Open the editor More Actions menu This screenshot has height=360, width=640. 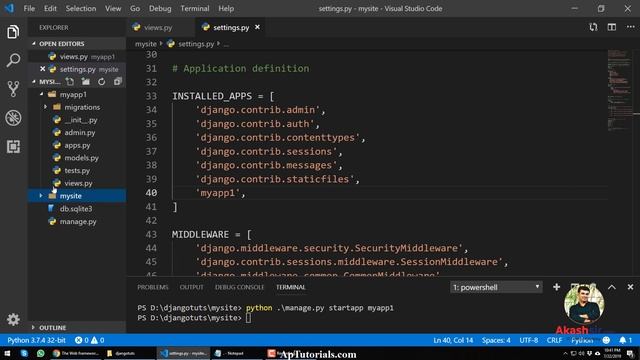(x=630, y=27)
